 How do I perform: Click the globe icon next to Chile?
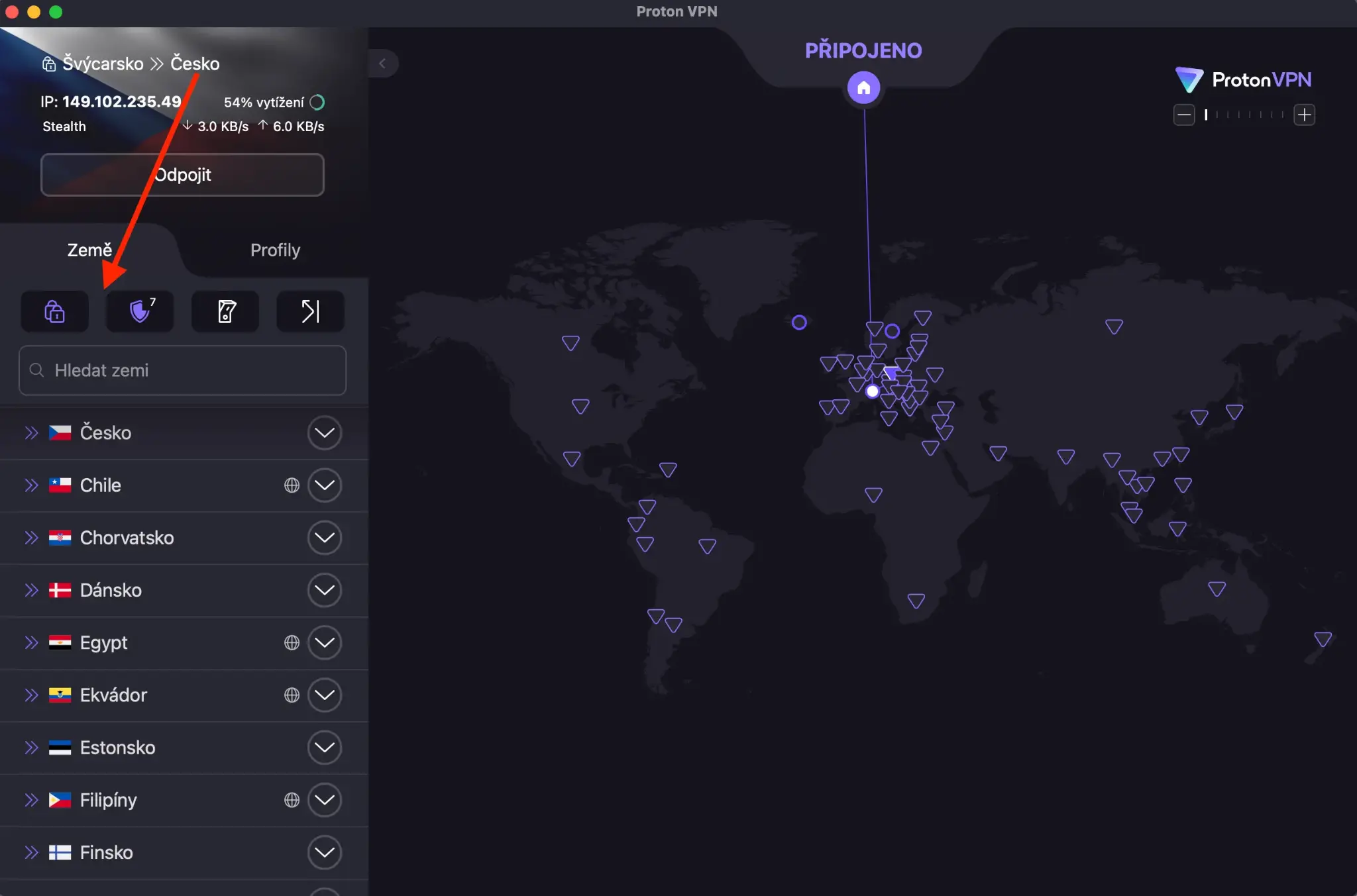[x=292, y=485]
